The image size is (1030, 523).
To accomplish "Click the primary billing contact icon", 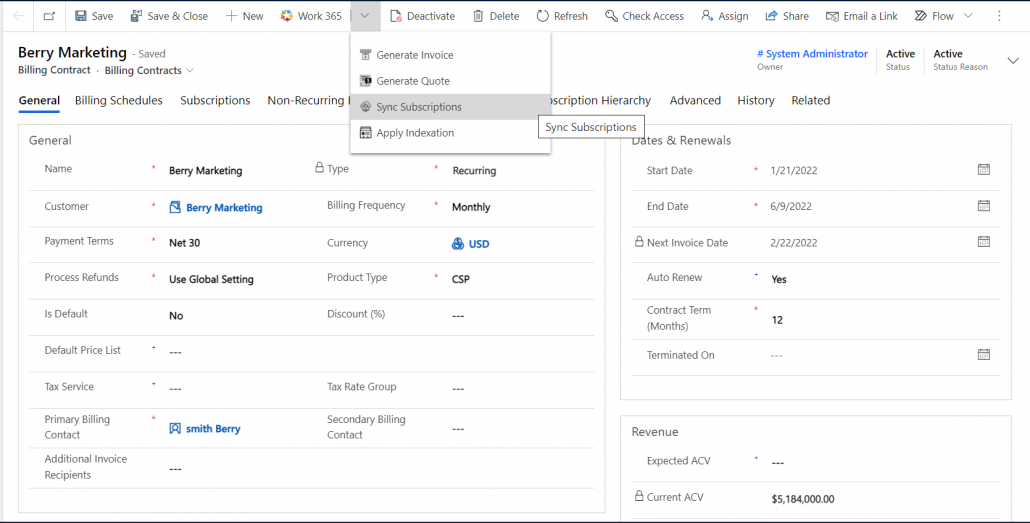I will click(175, 428).
